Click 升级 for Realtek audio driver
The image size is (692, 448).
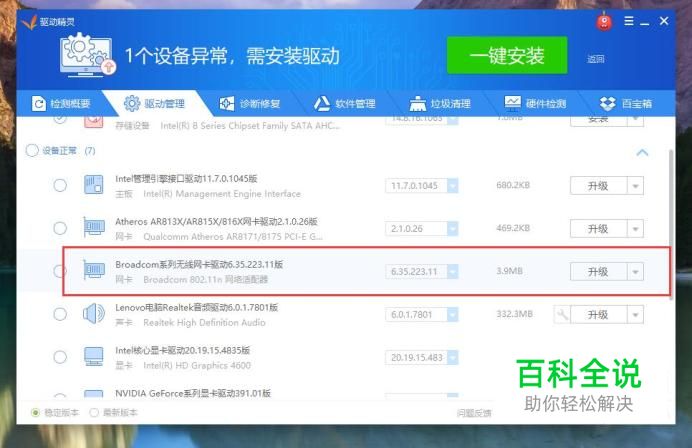click(598, 314)
